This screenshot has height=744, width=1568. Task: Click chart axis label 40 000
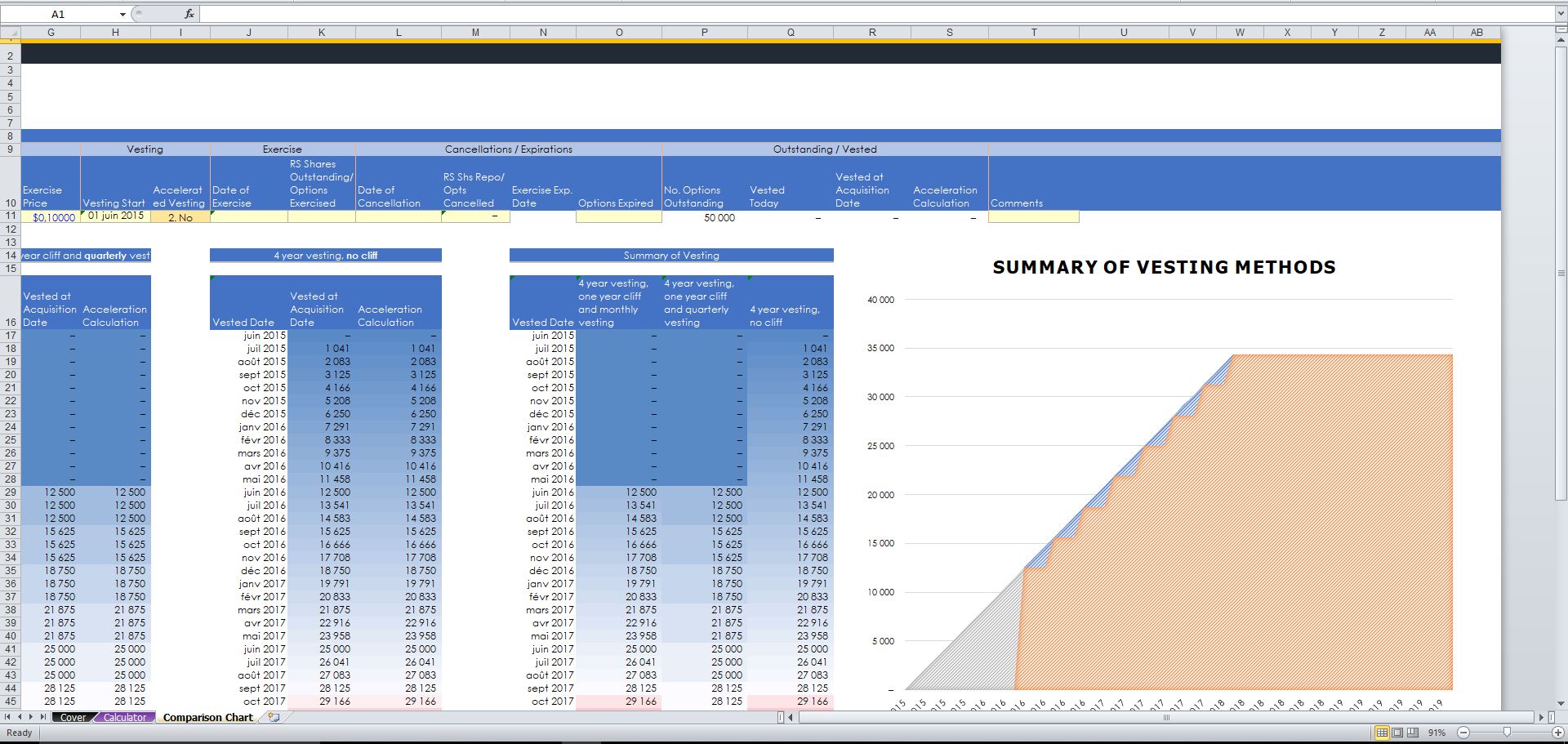pyautogui.click(x=880, y=300)
